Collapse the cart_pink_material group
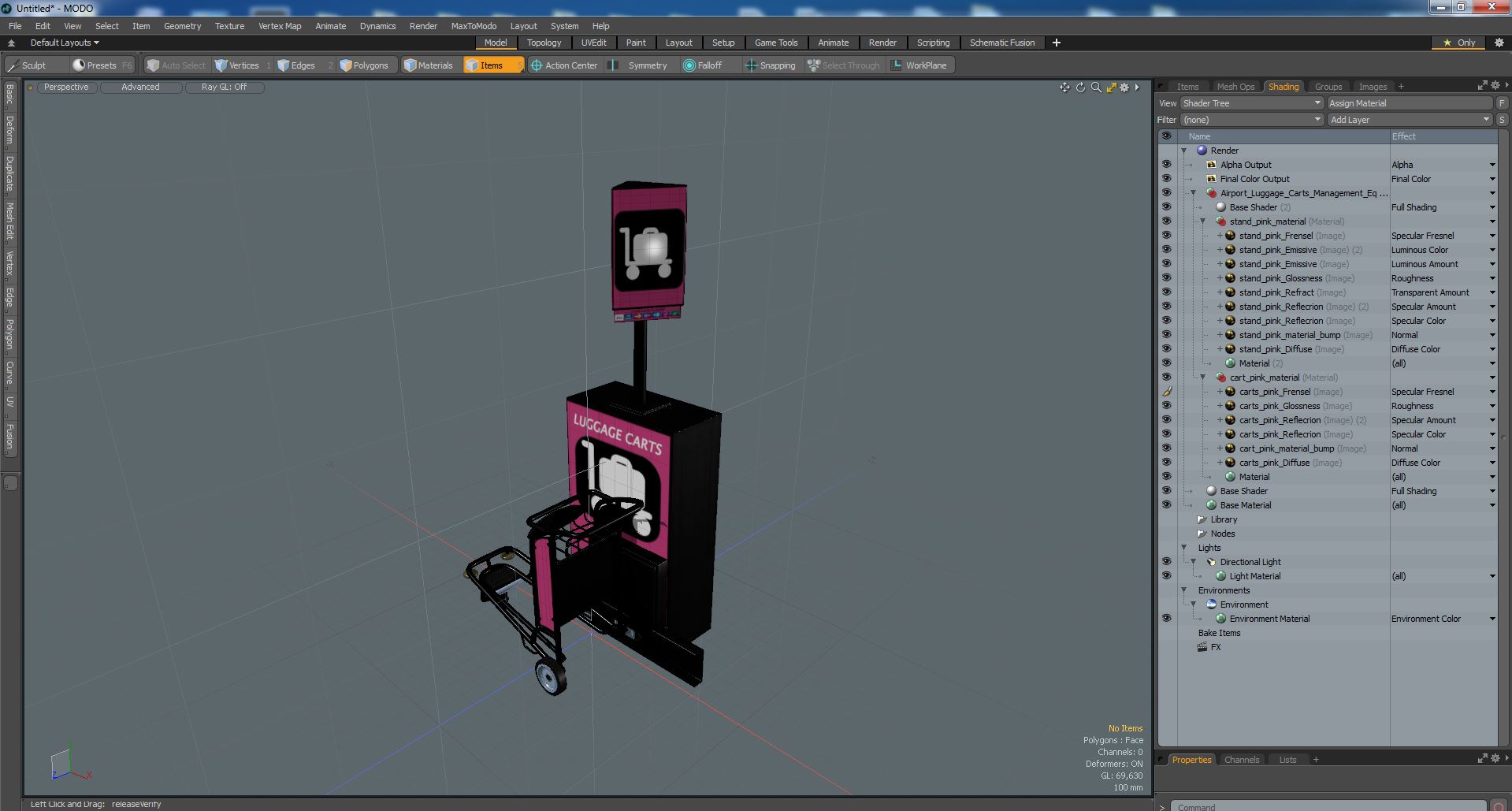 [1202, 378]
